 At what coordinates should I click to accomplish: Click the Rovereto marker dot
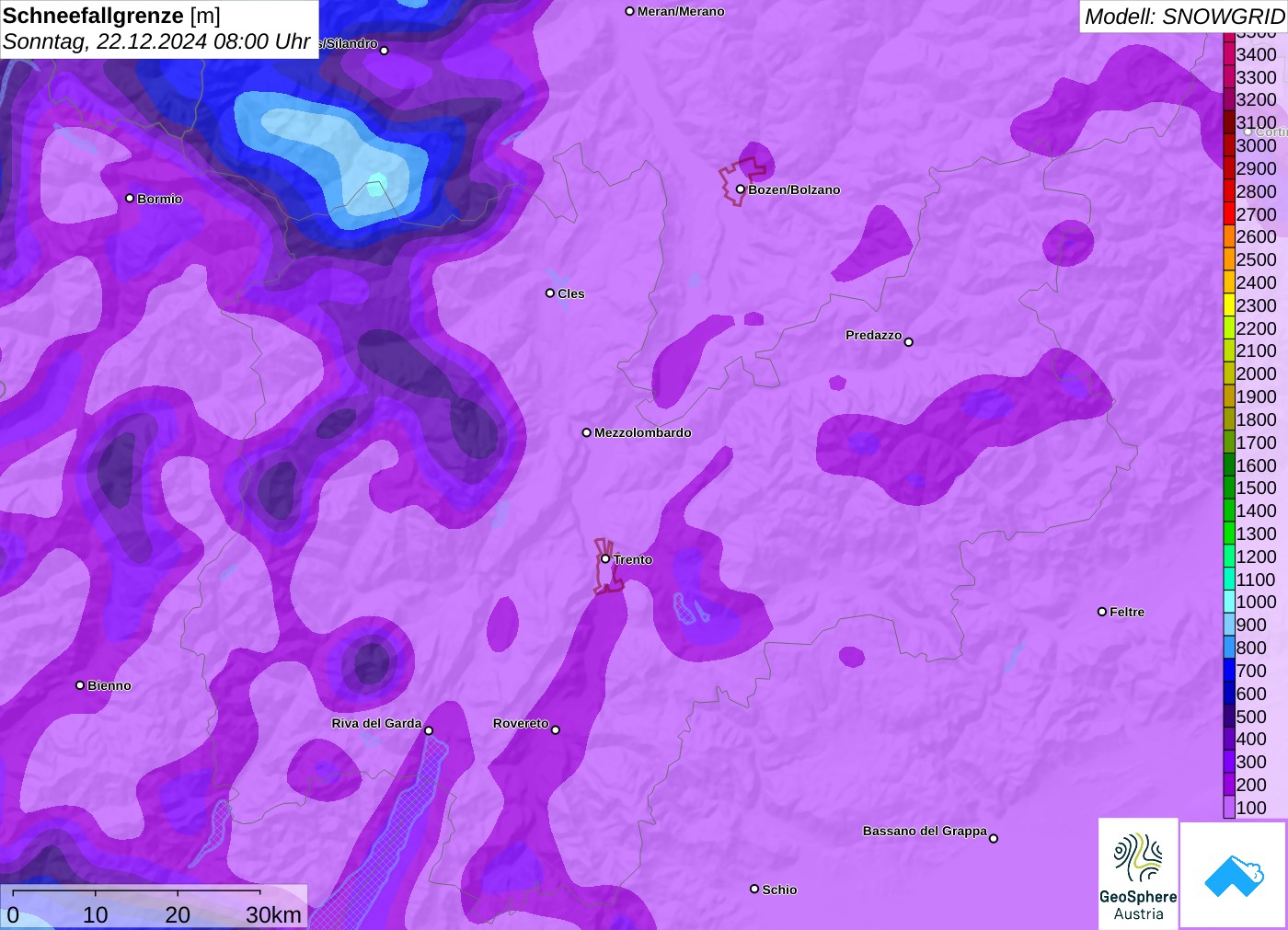coord(555,729)
